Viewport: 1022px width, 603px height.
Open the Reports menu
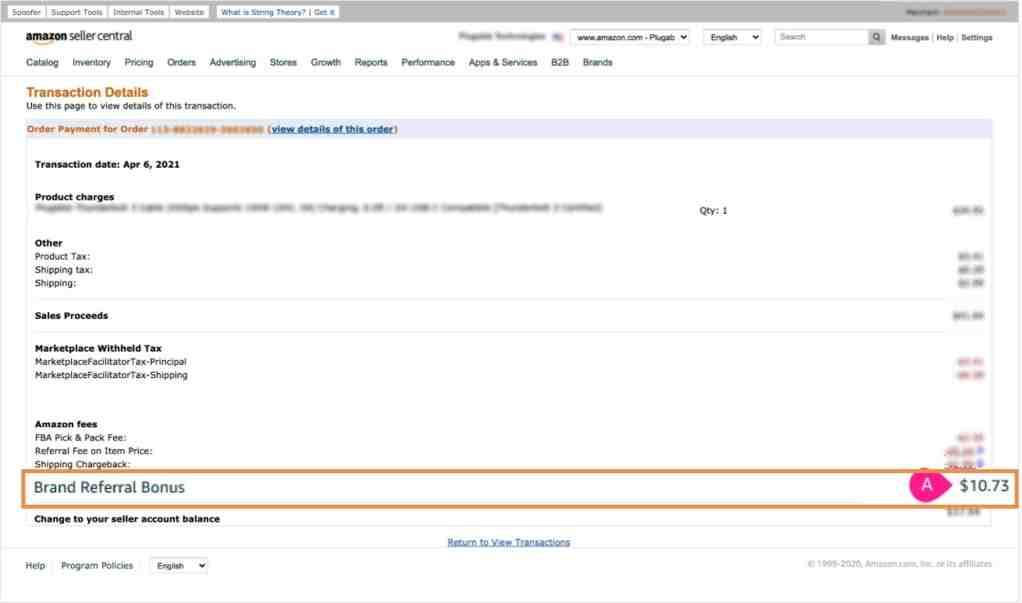click(371, 63)
